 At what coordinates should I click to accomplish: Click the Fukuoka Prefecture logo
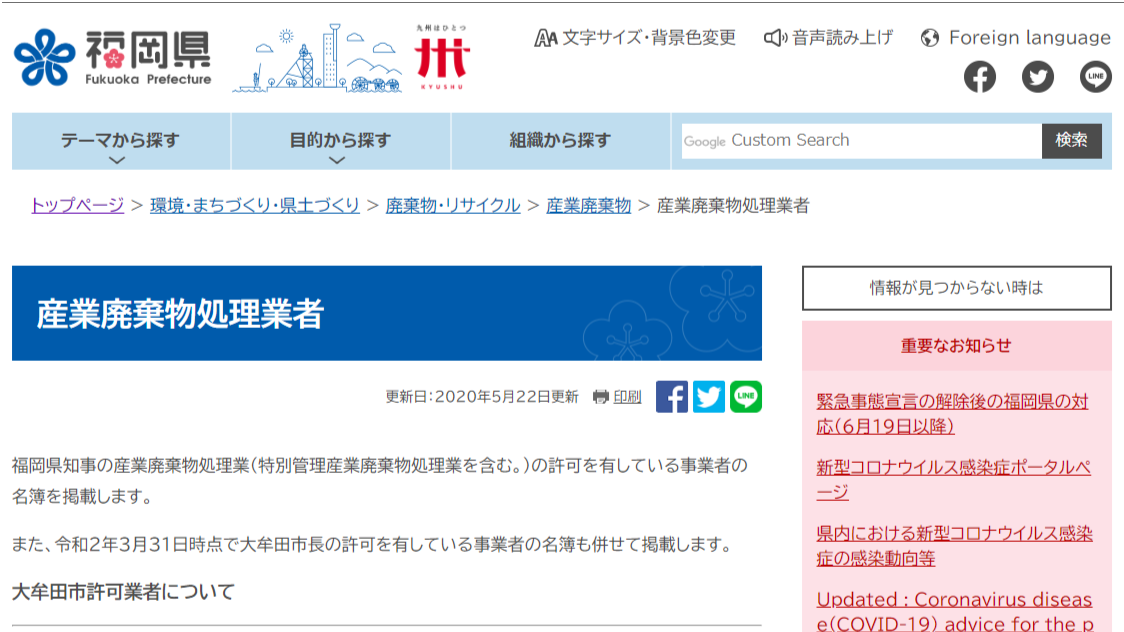[112, 58]
